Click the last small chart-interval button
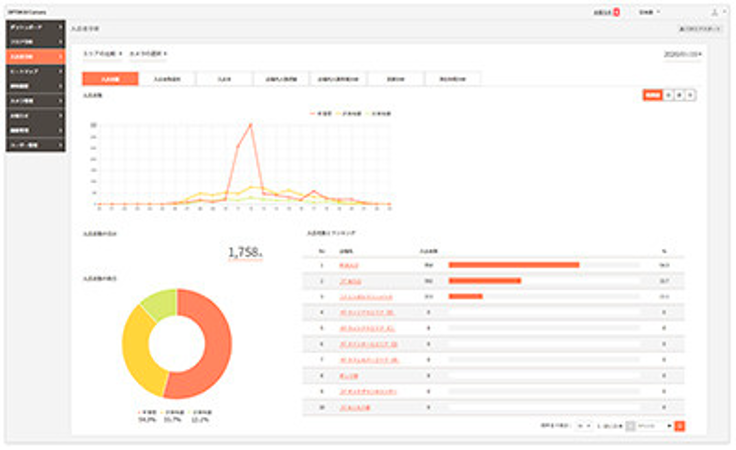 [x=691, y=95]
